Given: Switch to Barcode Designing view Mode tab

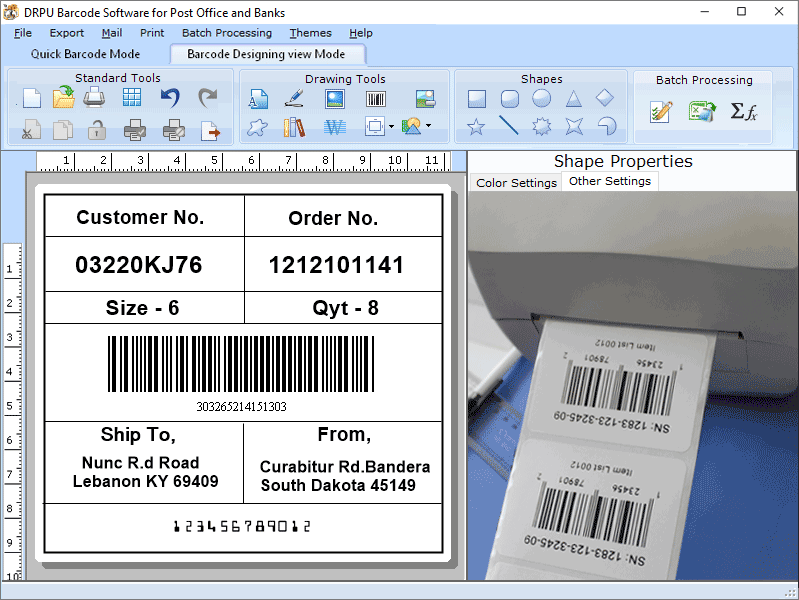Looking at the screenshot, I should (267, 54).
